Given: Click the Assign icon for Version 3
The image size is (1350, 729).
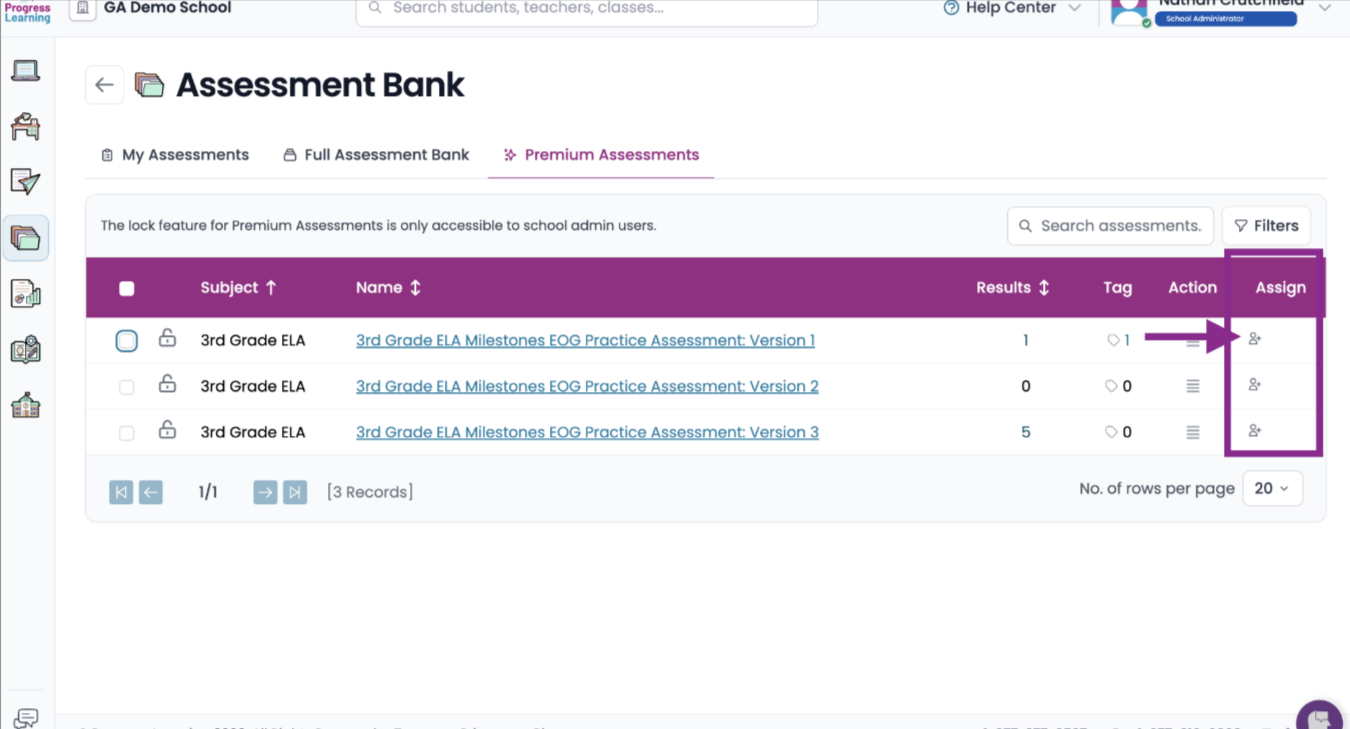Looking at the screenshot, I should click(x=1255, y=431).
